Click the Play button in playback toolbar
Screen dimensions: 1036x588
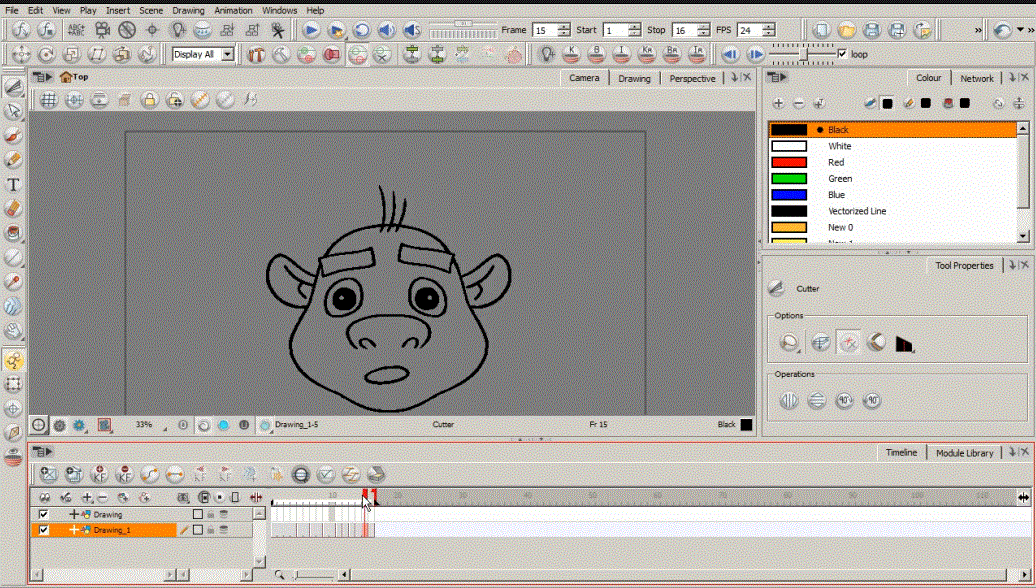pyautogui.click(x=311, y=30)
